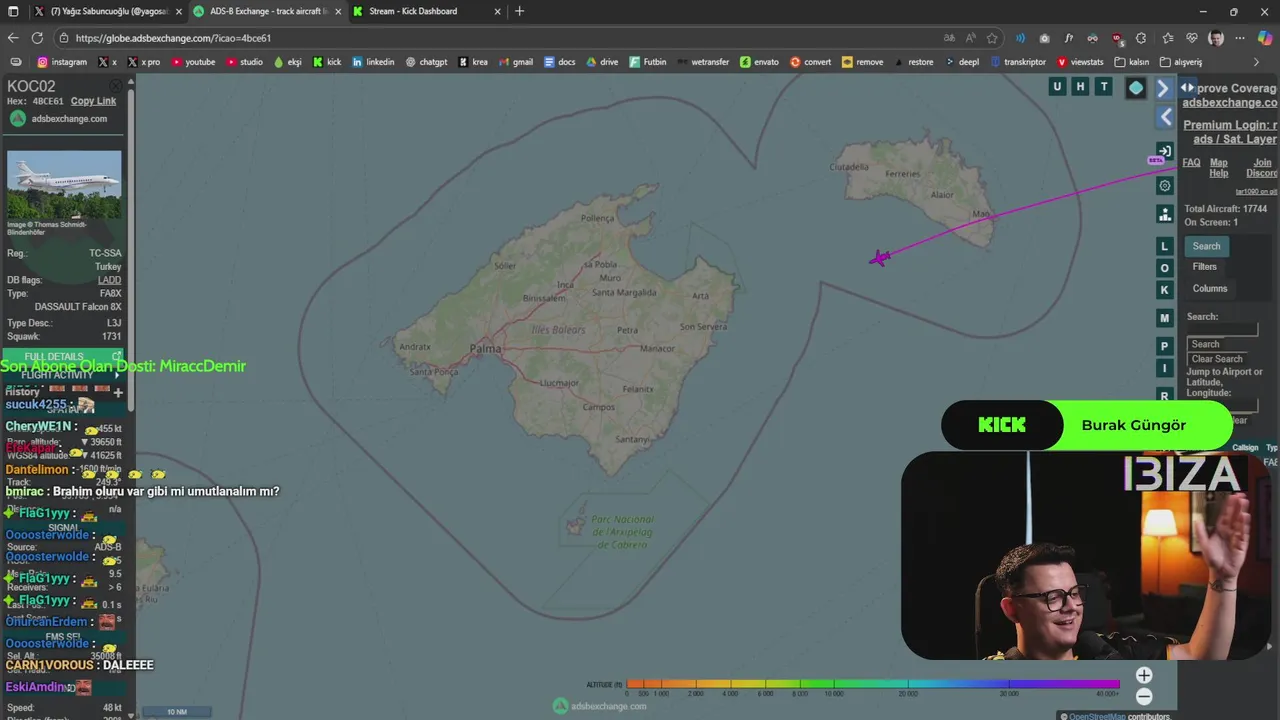Viewport: 1280px width, 720px height.
Task: Switch to Stream - Kick Dashboard tab
Action: [x=425, y=11]
